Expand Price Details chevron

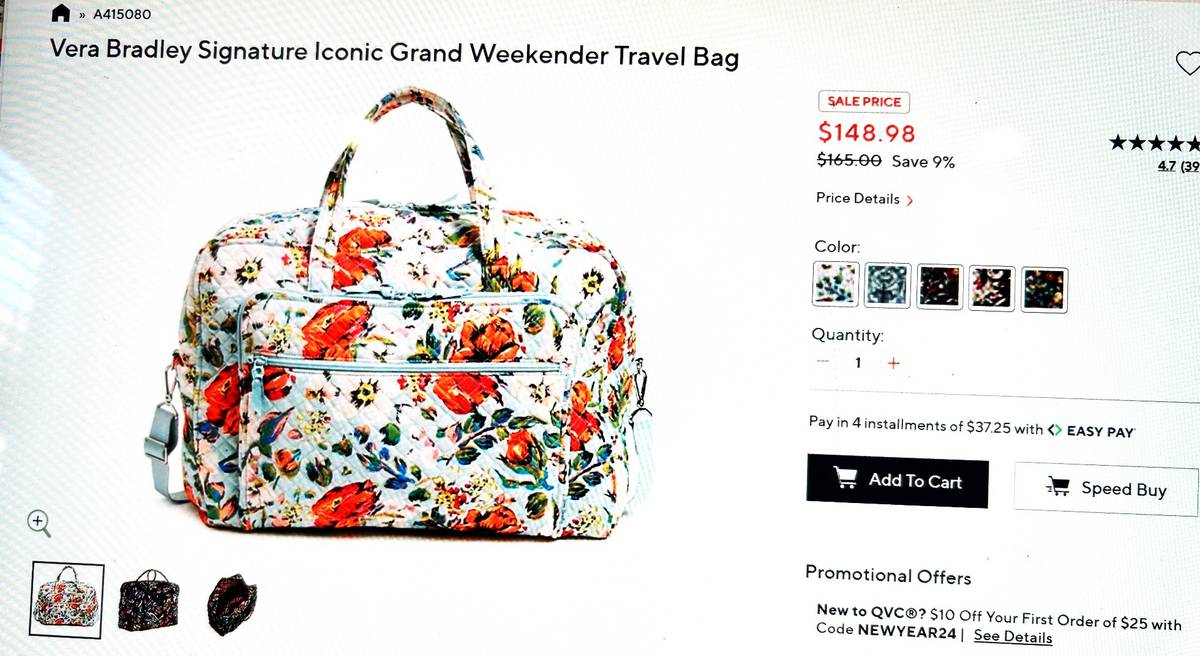909,200
